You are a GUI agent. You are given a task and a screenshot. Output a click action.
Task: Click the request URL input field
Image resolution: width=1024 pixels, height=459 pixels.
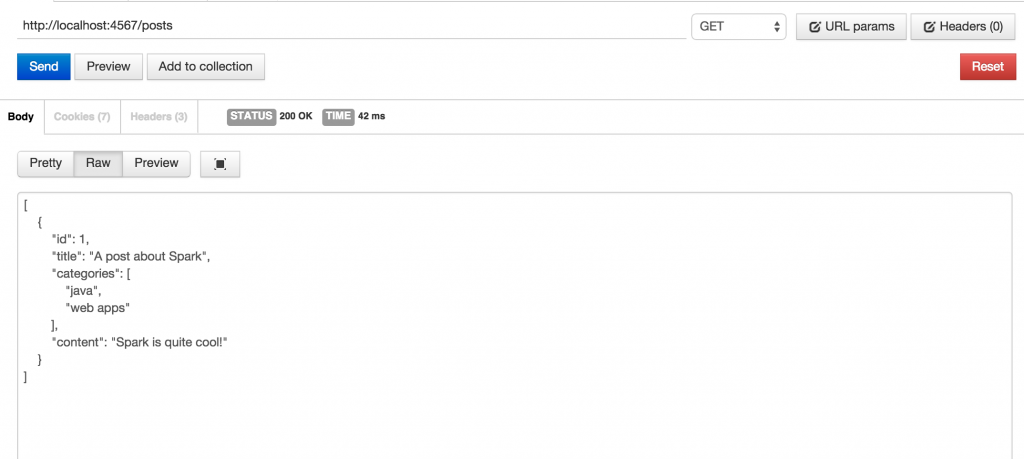351,26
